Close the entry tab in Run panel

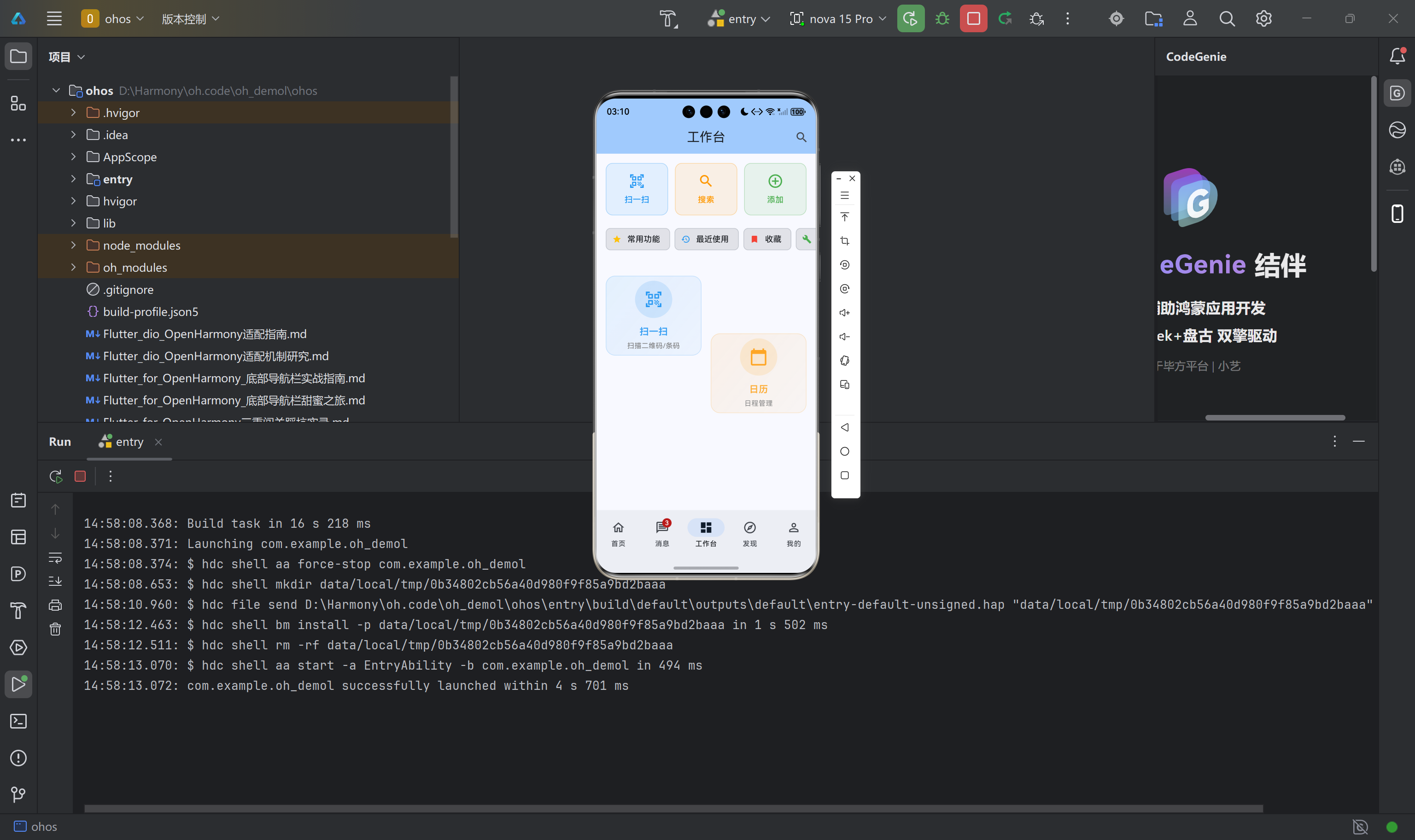click(x=158, y=442)
